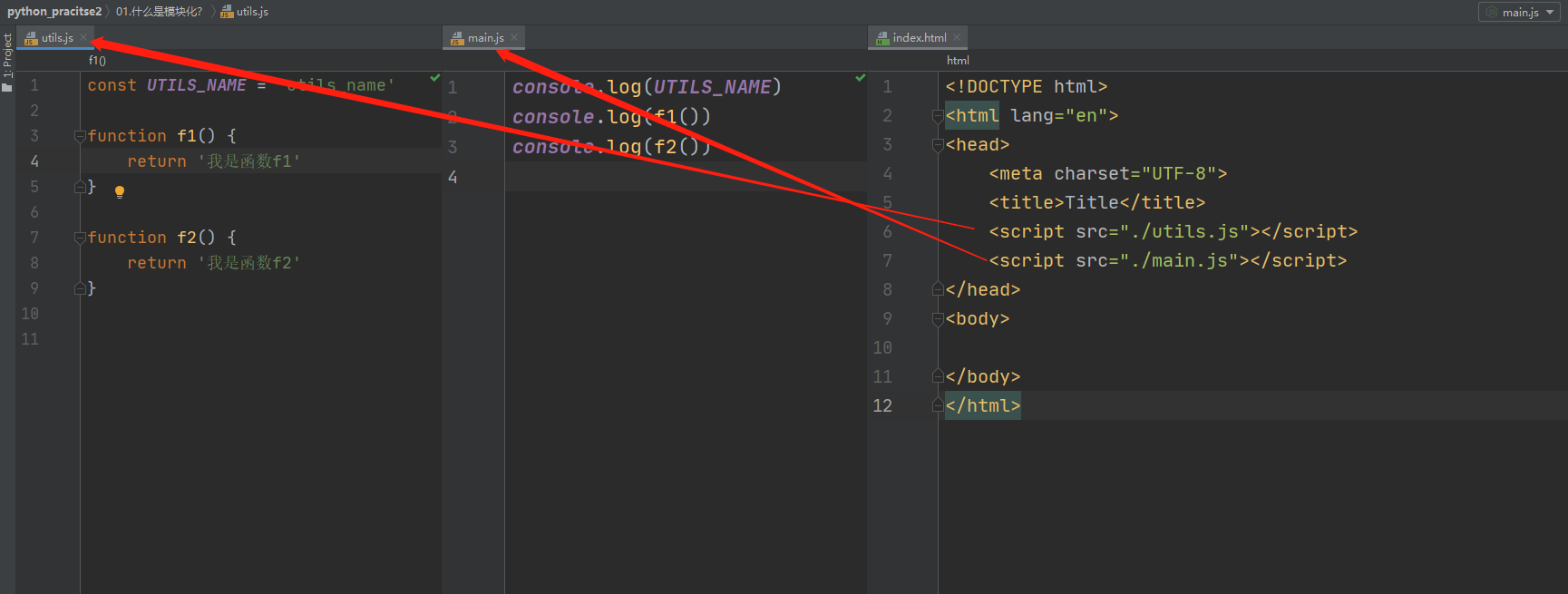The height and width of the screenshot is (594, 1568).
Task: Click 'function f2() {' in utils.js
Action: pyautogui.click(x=161, y=238)
